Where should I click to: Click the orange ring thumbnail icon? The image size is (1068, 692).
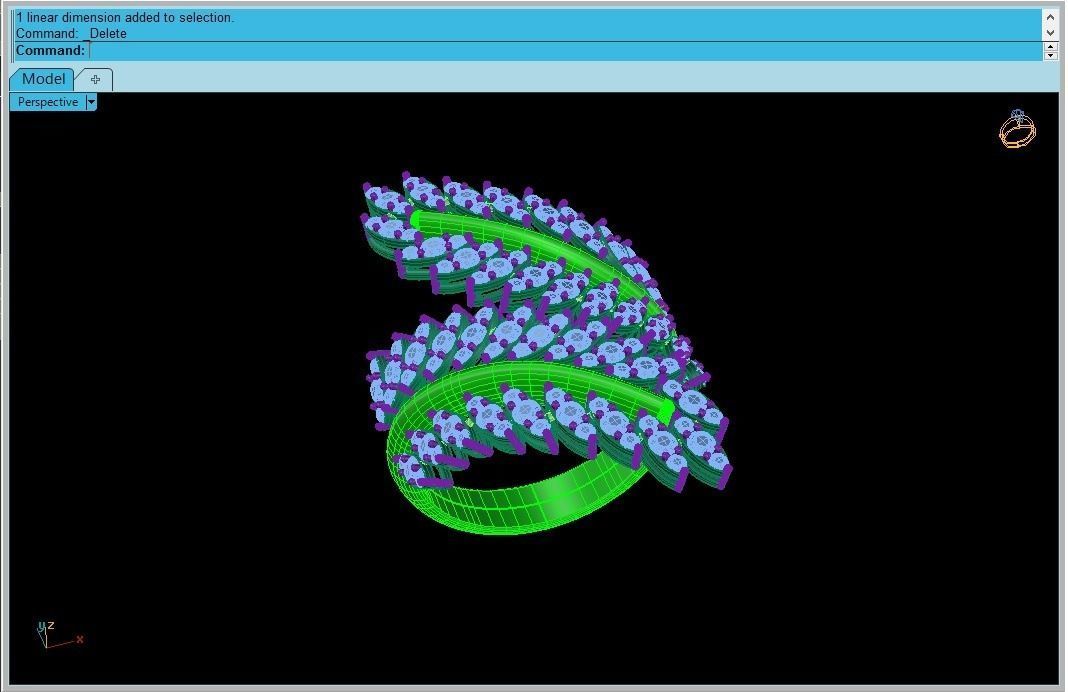pyautogui.click(x=1017, y=128)
